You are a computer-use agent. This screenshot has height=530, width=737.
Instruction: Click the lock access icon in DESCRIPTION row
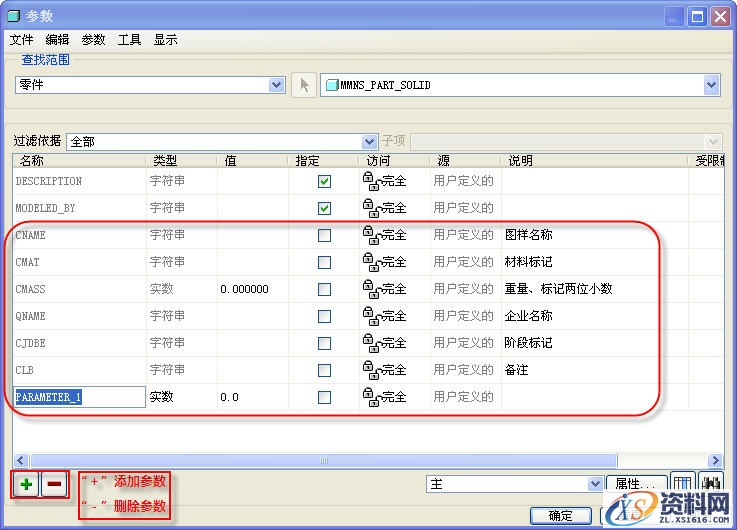coord(370,181)
